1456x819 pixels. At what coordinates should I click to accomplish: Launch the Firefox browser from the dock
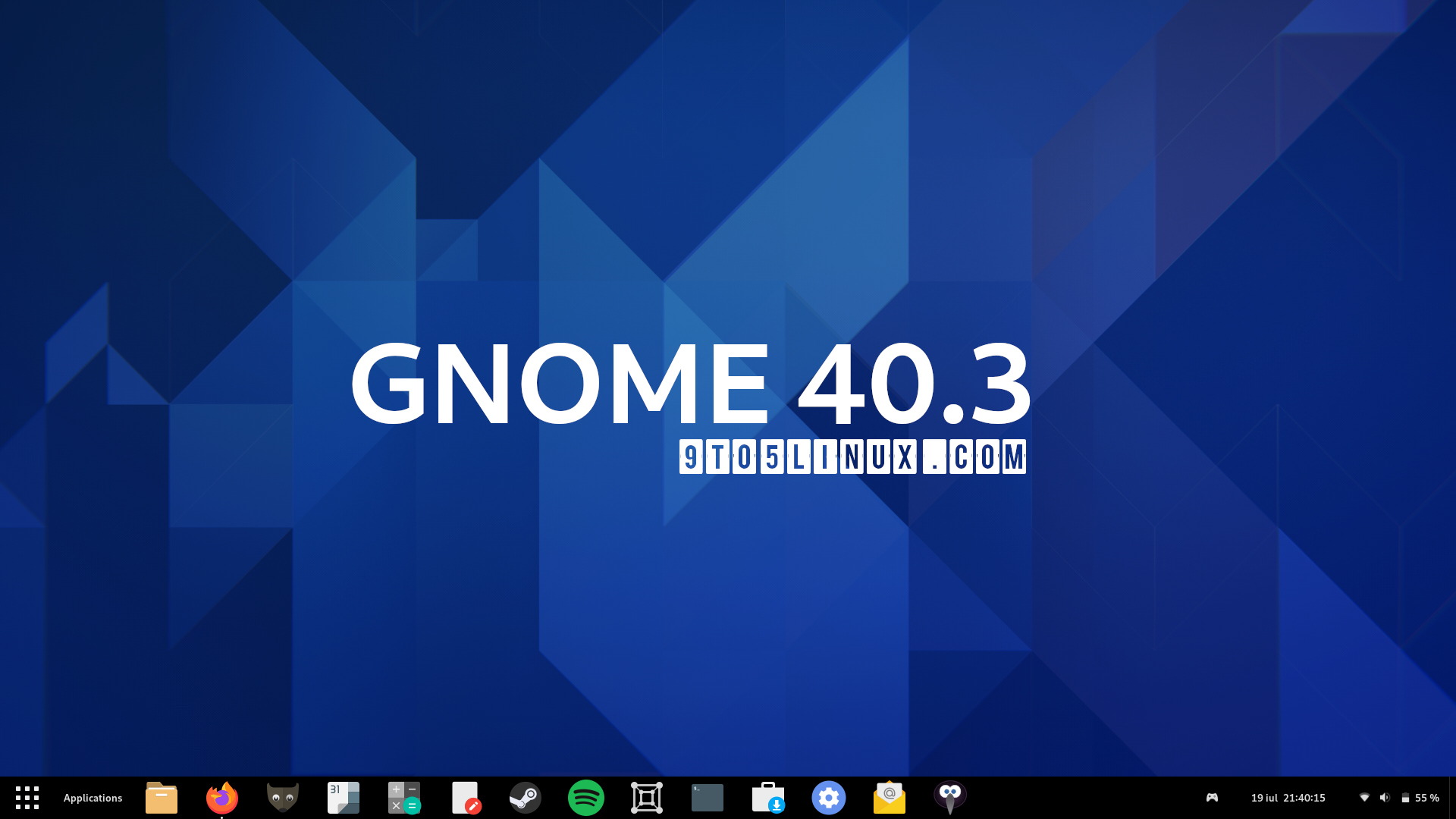point(221,798)
